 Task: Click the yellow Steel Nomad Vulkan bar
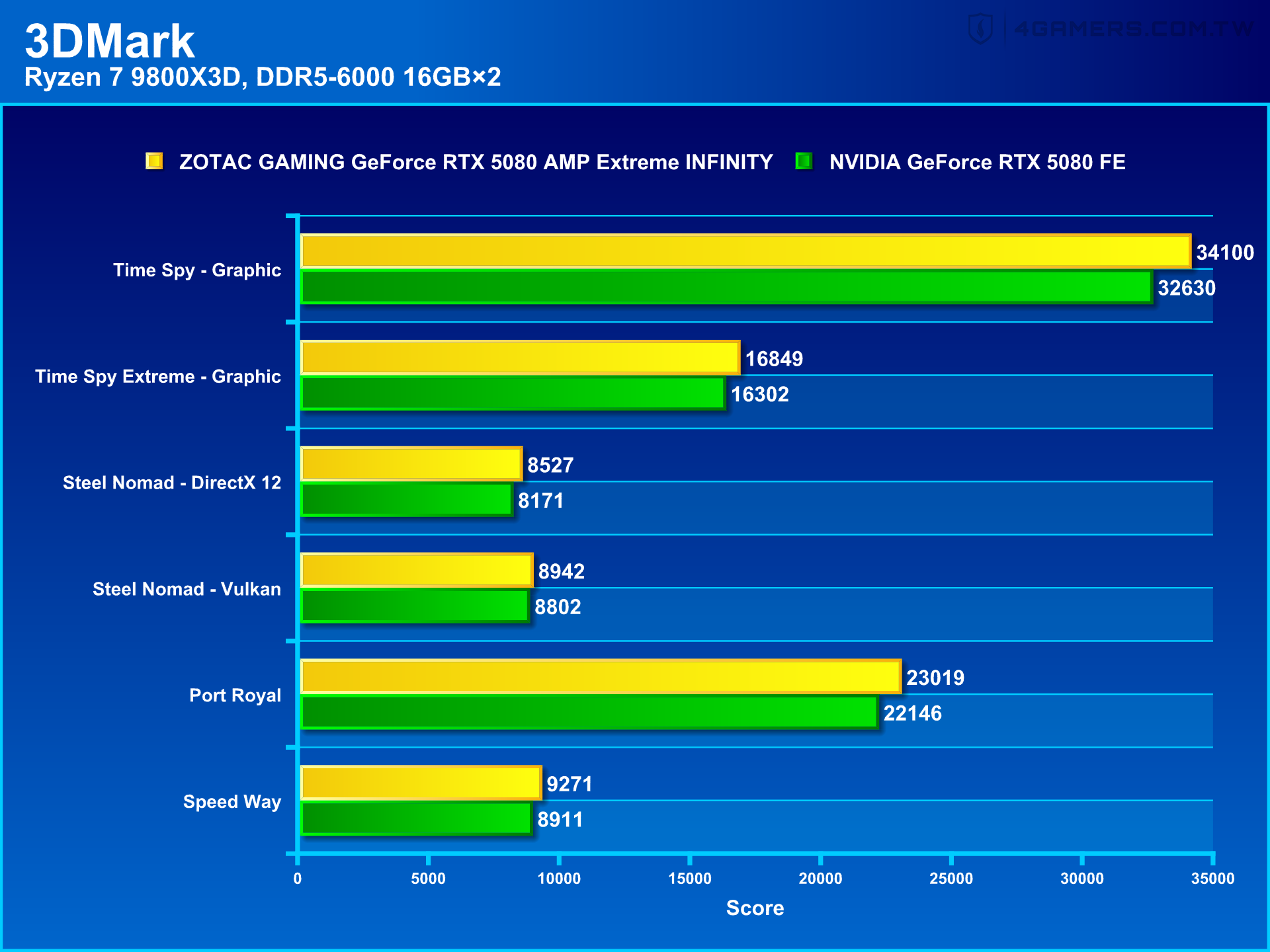pyautogui.click(x=417, y=571)
